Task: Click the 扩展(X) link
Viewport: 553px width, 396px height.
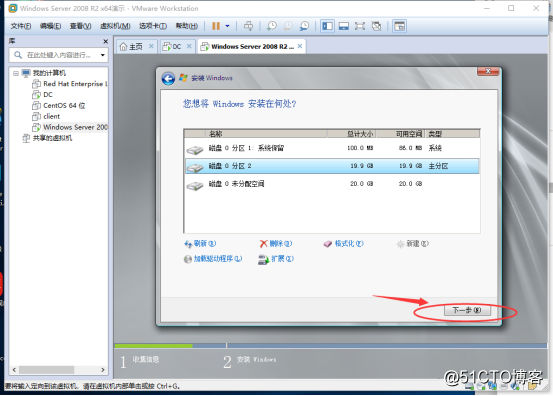Action: click(x=276, y=259)
